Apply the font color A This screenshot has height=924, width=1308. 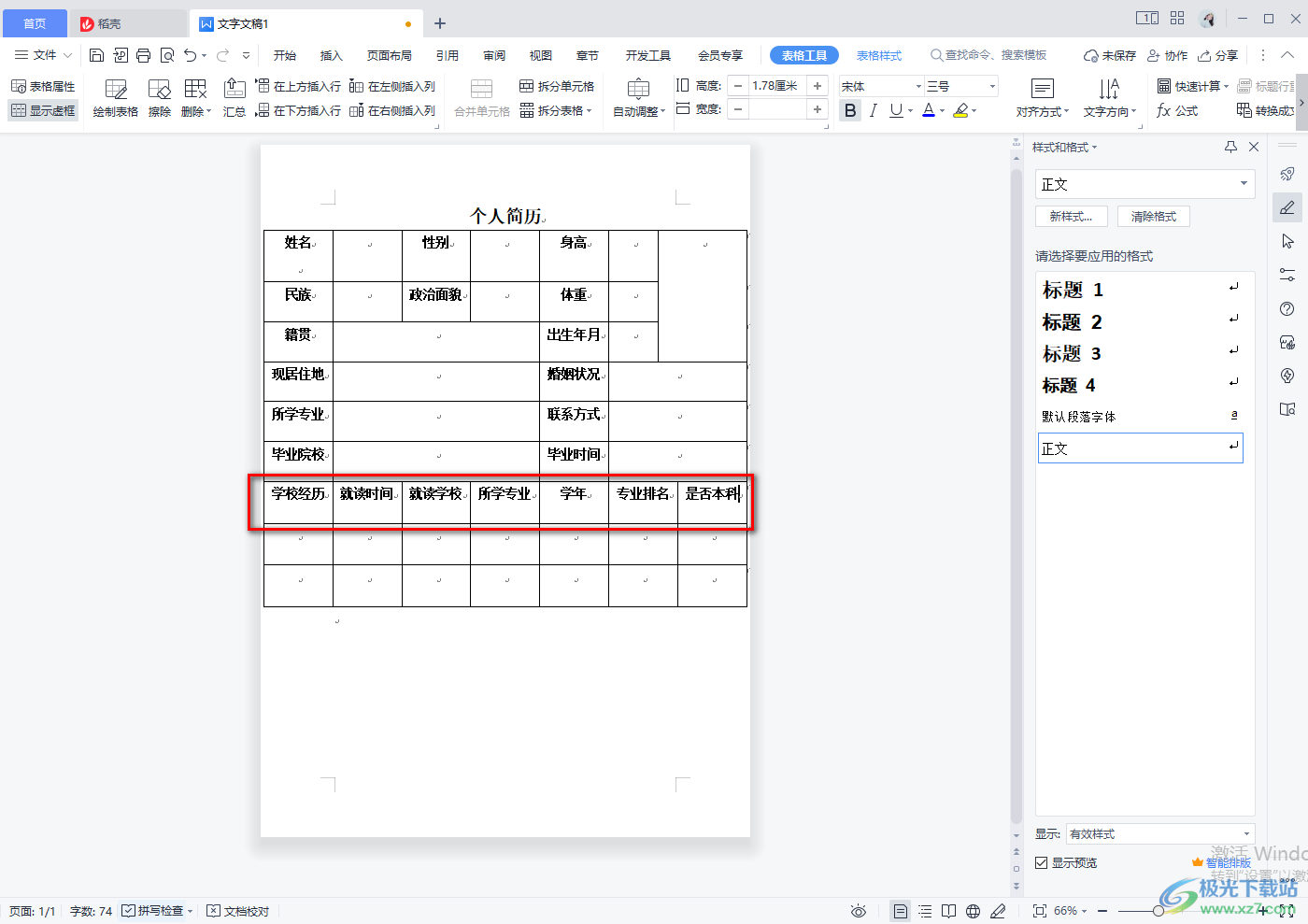pyautogui.click(x=929, y=110)
